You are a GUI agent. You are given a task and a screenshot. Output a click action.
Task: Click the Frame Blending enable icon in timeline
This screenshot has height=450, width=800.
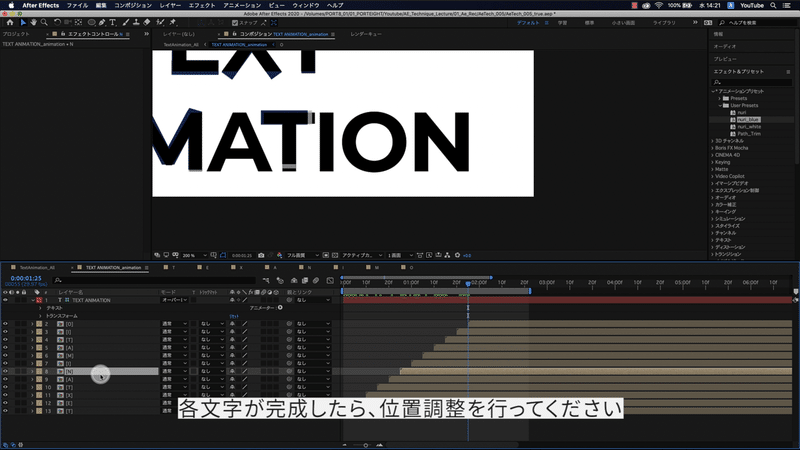[305, 280]
